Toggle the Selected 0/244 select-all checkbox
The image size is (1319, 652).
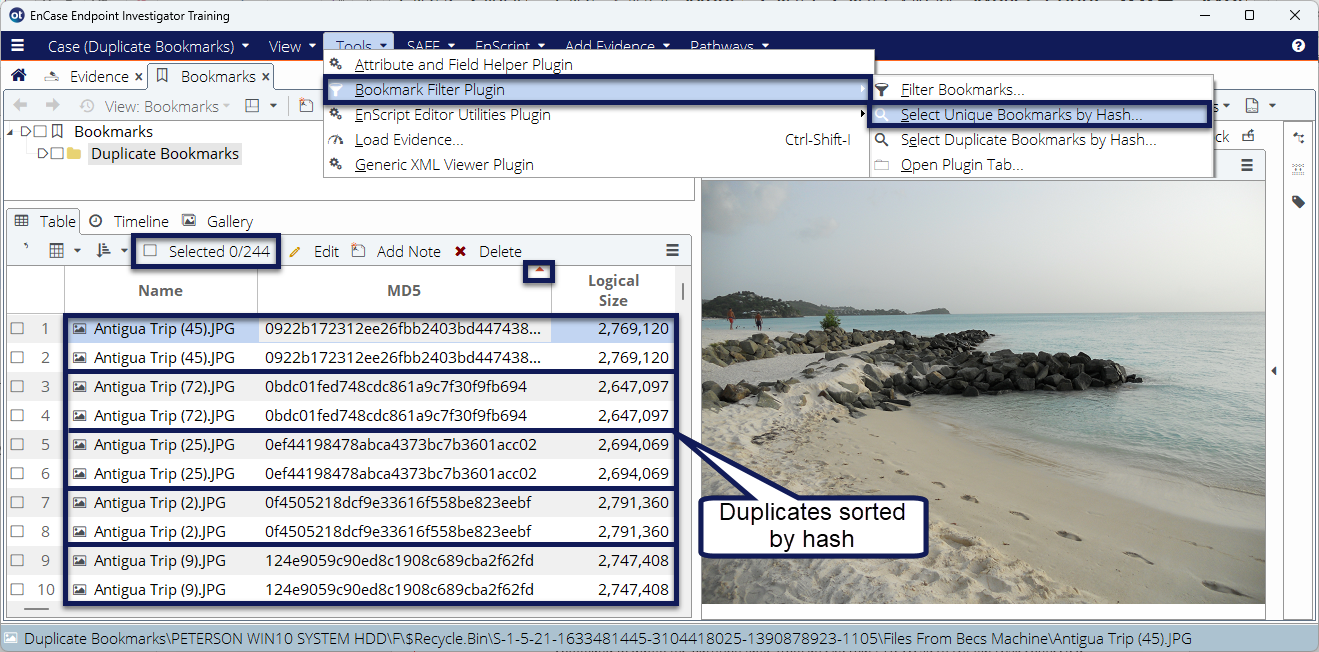click(150, 251)
